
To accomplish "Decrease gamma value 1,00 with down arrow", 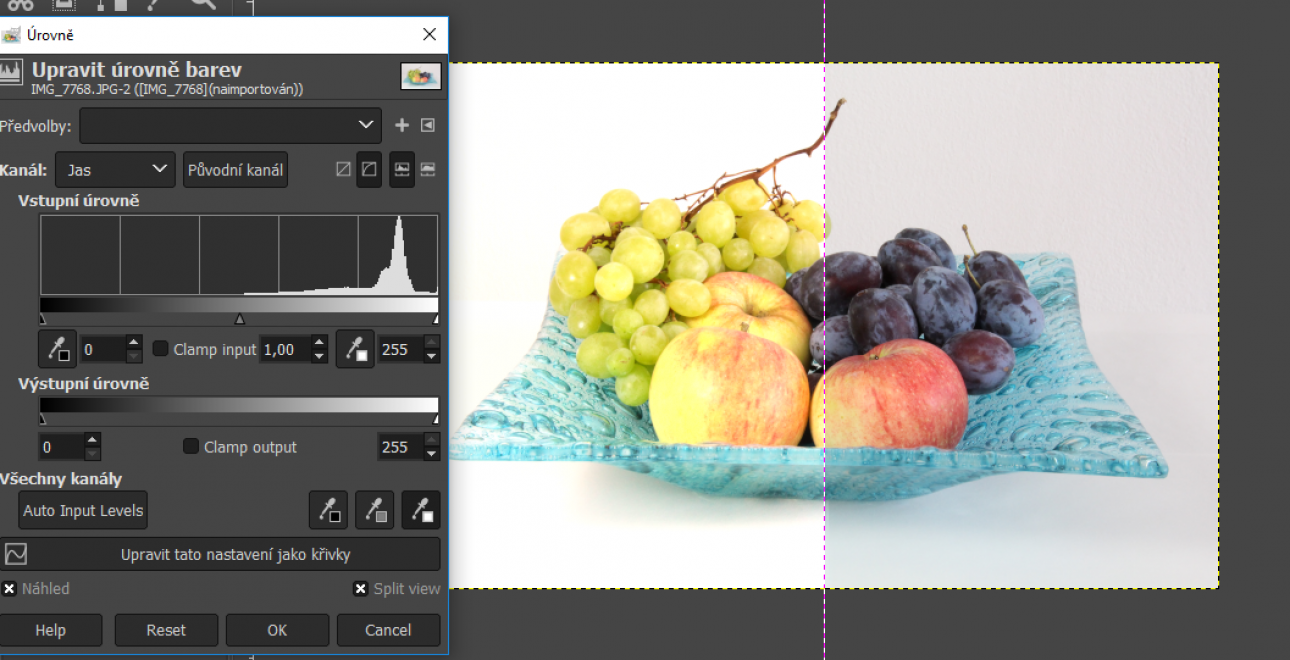I will click(x=319, y=357).
